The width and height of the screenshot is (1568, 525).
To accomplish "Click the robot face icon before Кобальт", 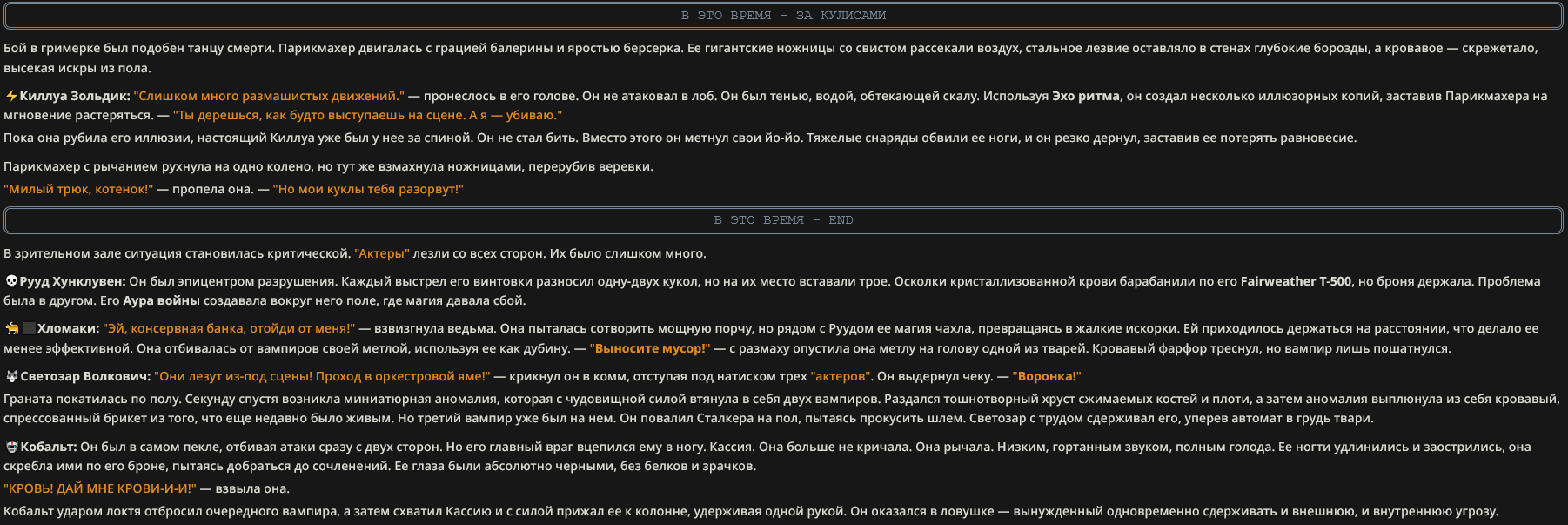I will point(11,448).
